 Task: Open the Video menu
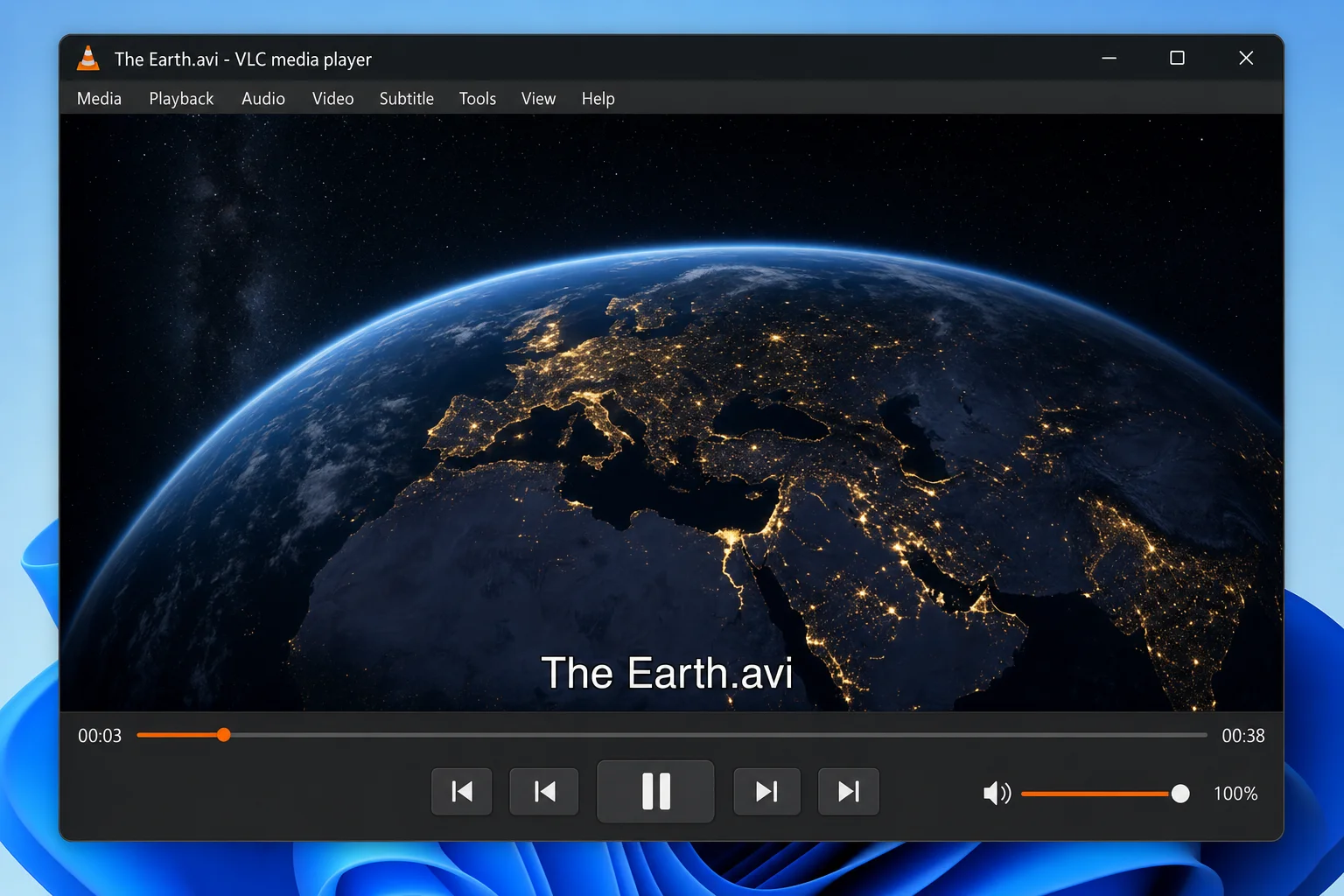pos(332,99)
